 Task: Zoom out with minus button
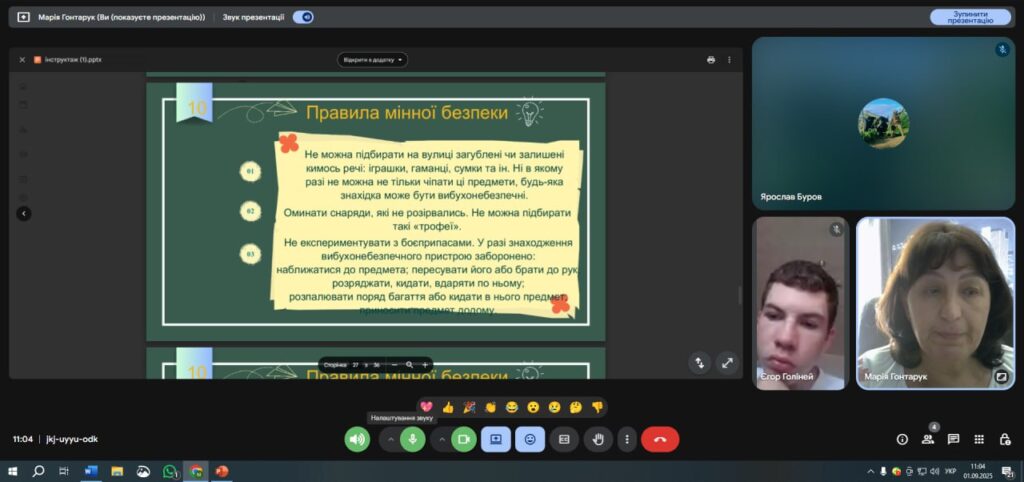(394, 365)
